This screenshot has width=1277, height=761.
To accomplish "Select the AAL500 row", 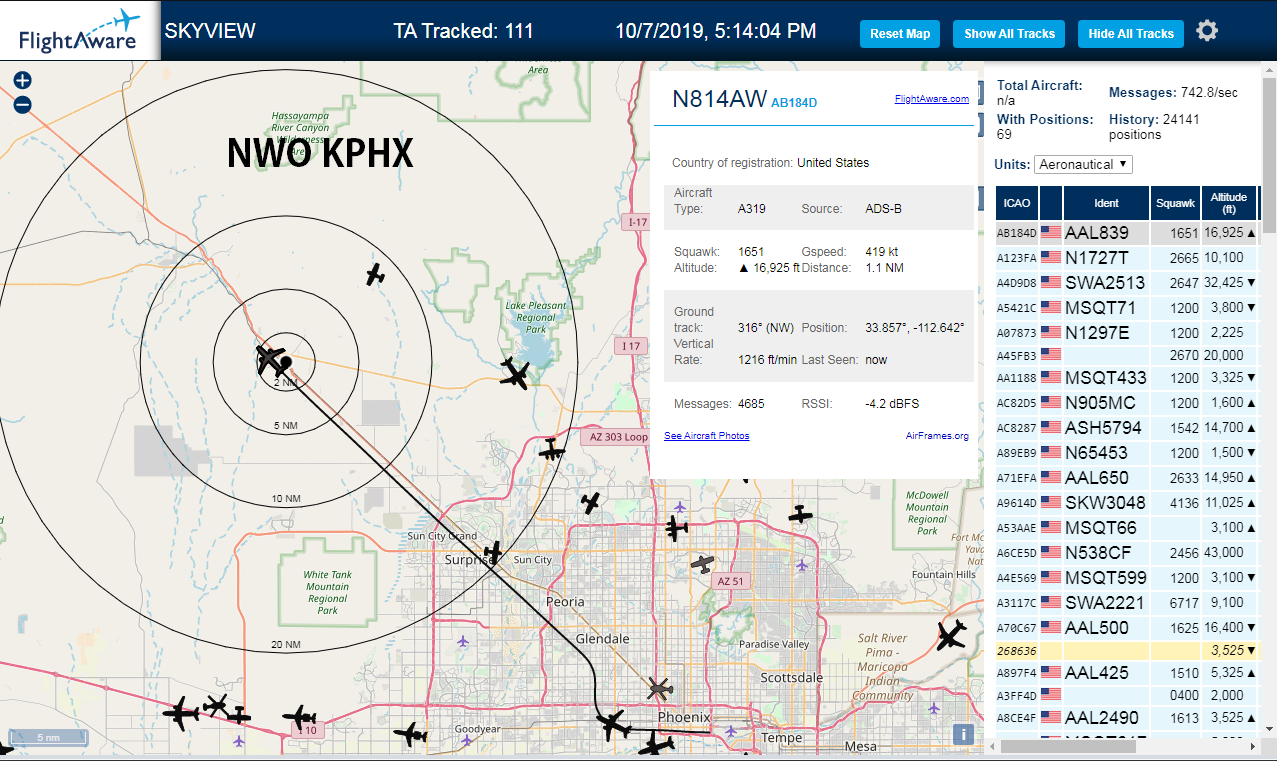I will [1127, 627].
